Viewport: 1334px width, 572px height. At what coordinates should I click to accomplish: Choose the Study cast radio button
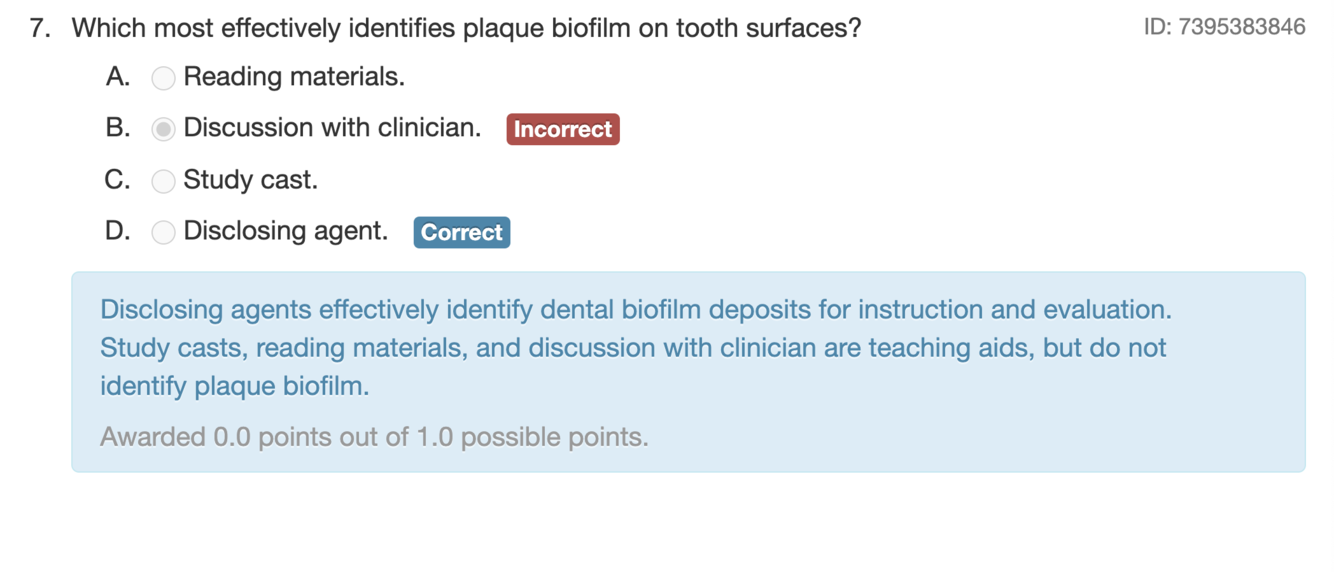pyautogui.click(x=163, y=181)
